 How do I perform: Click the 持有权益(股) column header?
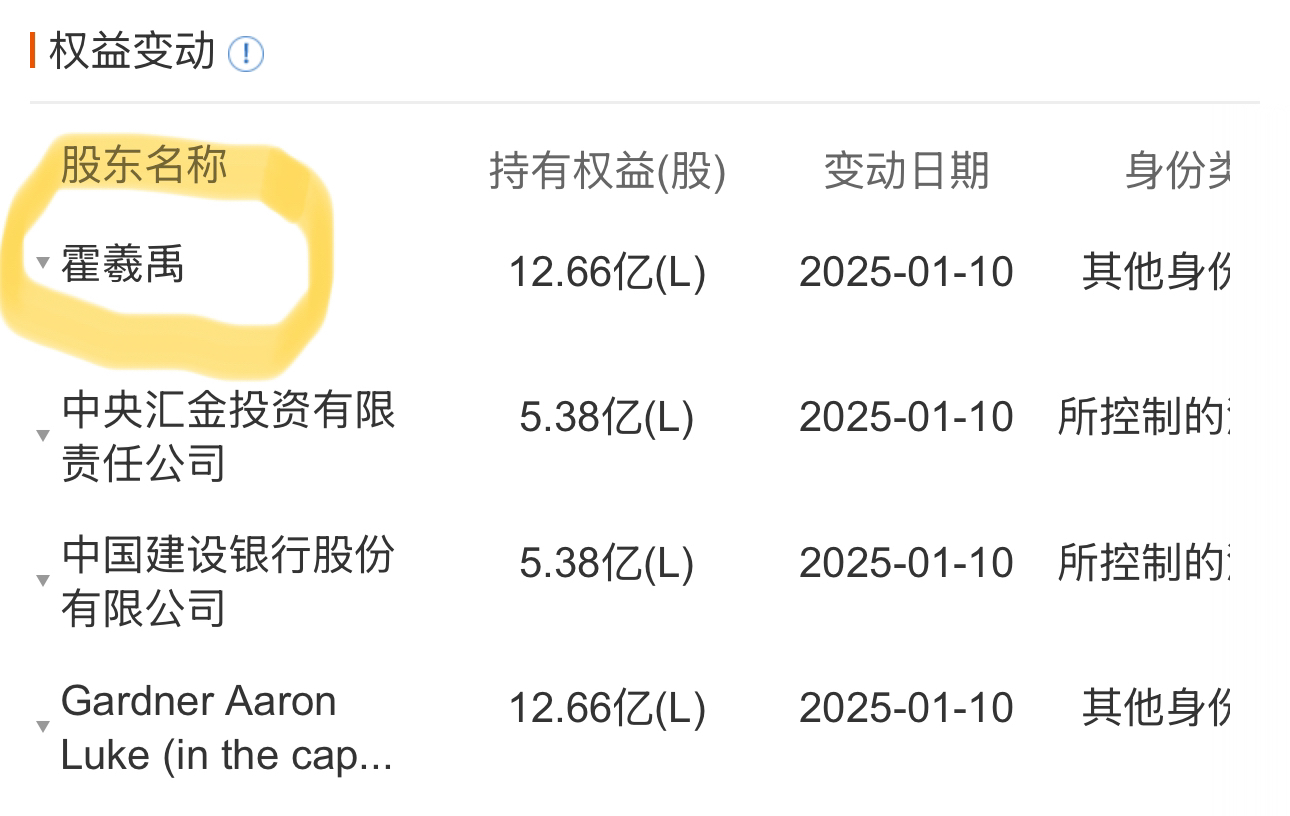(607, 171)
